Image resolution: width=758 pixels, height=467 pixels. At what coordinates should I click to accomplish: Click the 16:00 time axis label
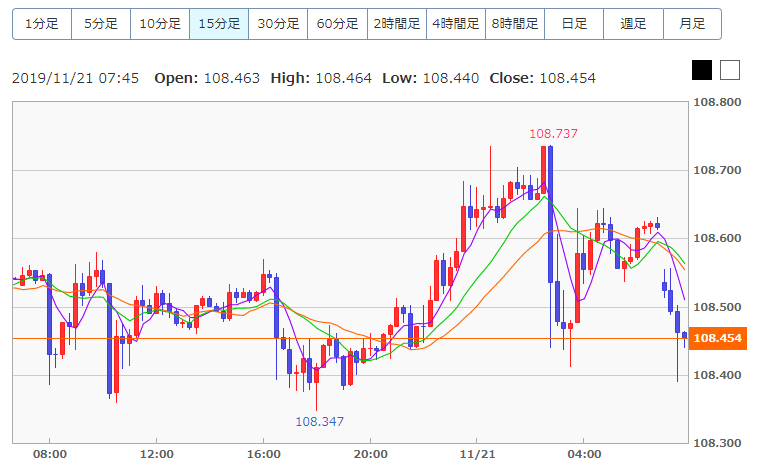pyautogui.click(x=263, y=454)
